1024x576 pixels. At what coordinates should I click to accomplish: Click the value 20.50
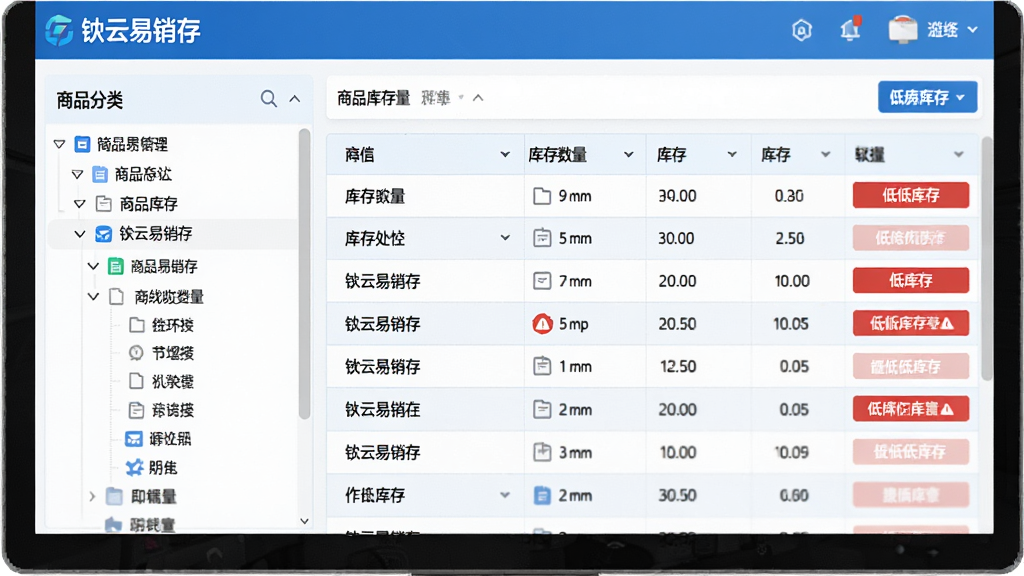pos(677,324)
